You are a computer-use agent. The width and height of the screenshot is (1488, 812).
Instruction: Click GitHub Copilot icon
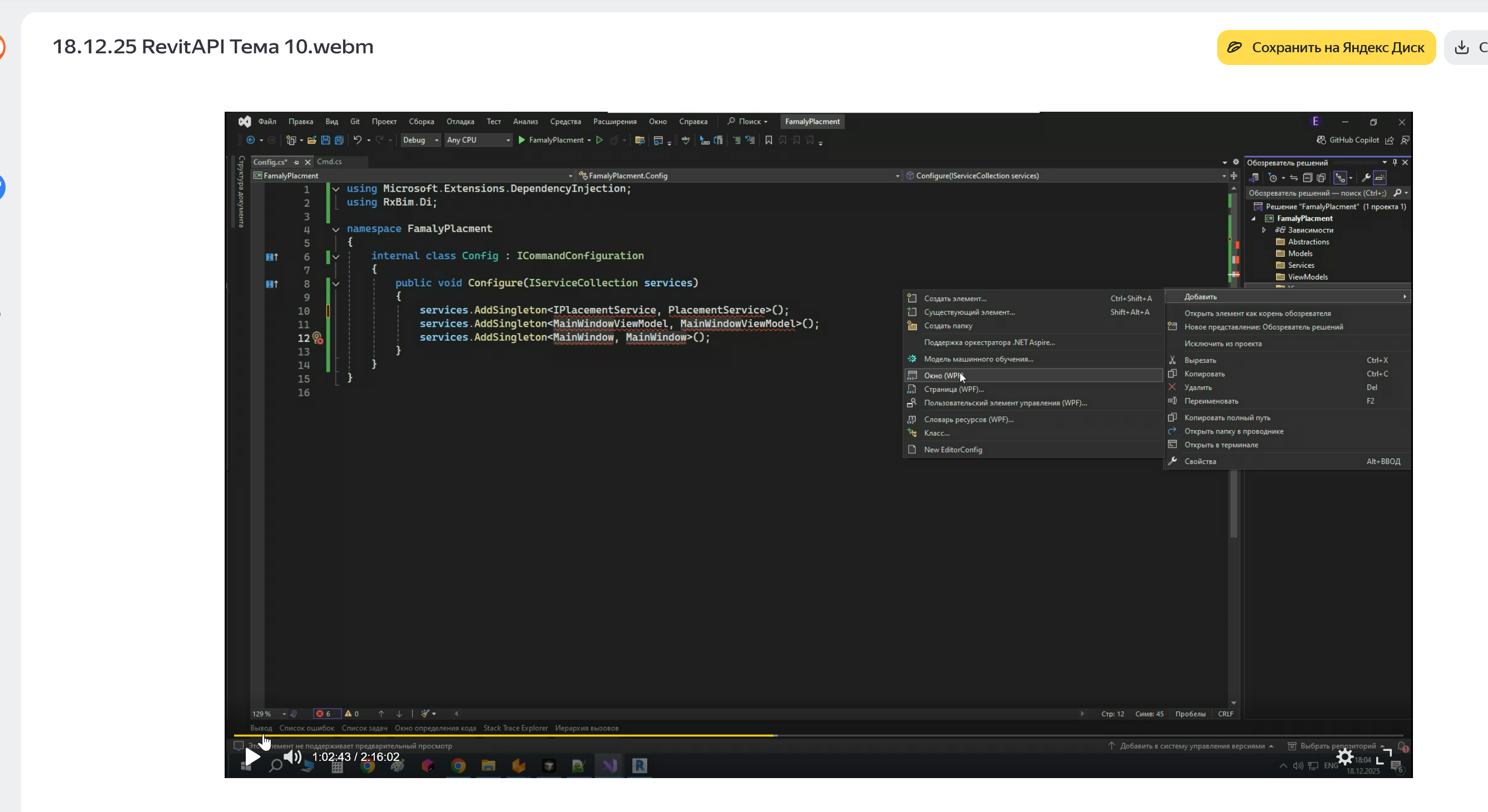(x=1321, y=141)
